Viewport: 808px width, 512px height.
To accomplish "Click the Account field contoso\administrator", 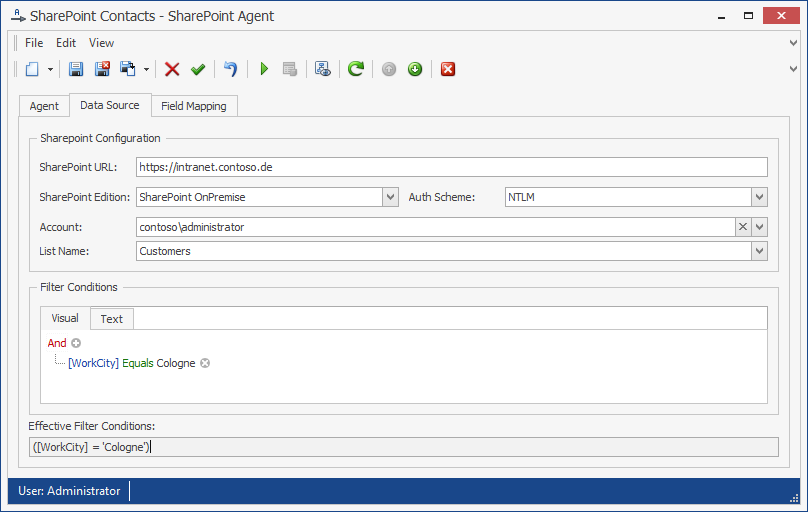I will [435, 227].
